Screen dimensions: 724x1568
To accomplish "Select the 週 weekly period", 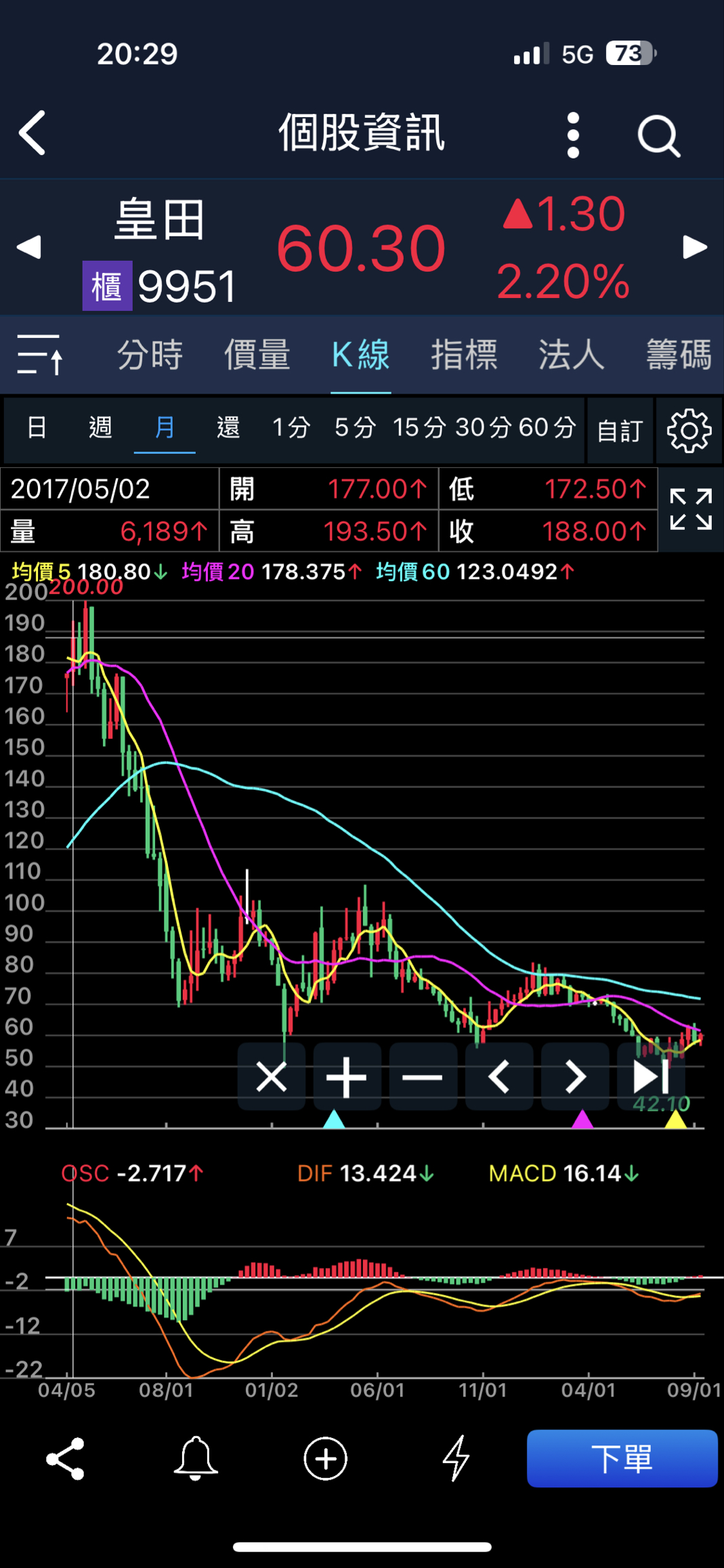I will [100, 428].
